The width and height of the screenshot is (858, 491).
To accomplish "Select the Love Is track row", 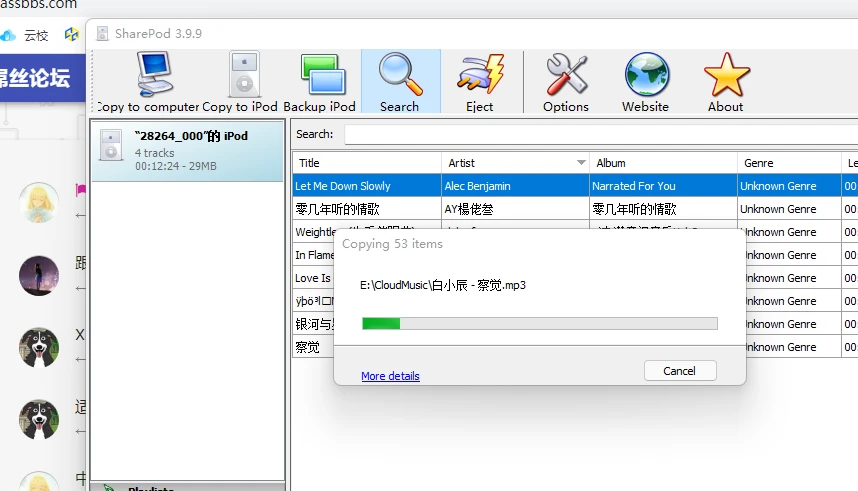I will (313, 278).
